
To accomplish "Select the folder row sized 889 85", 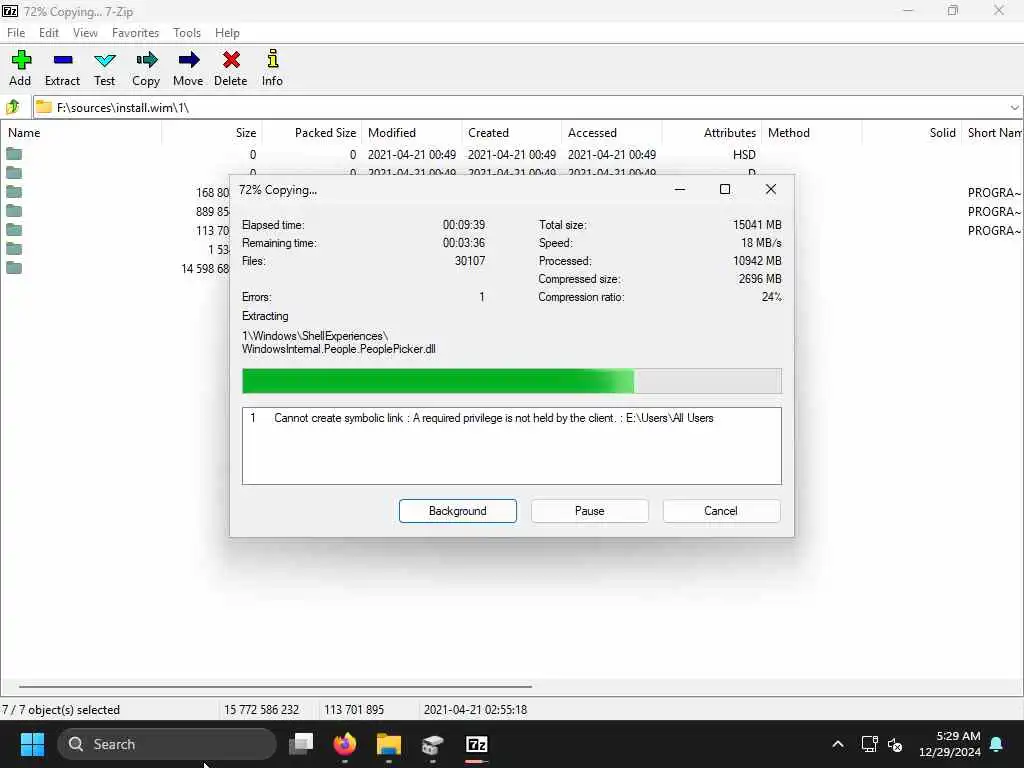I will click(115, 211).
